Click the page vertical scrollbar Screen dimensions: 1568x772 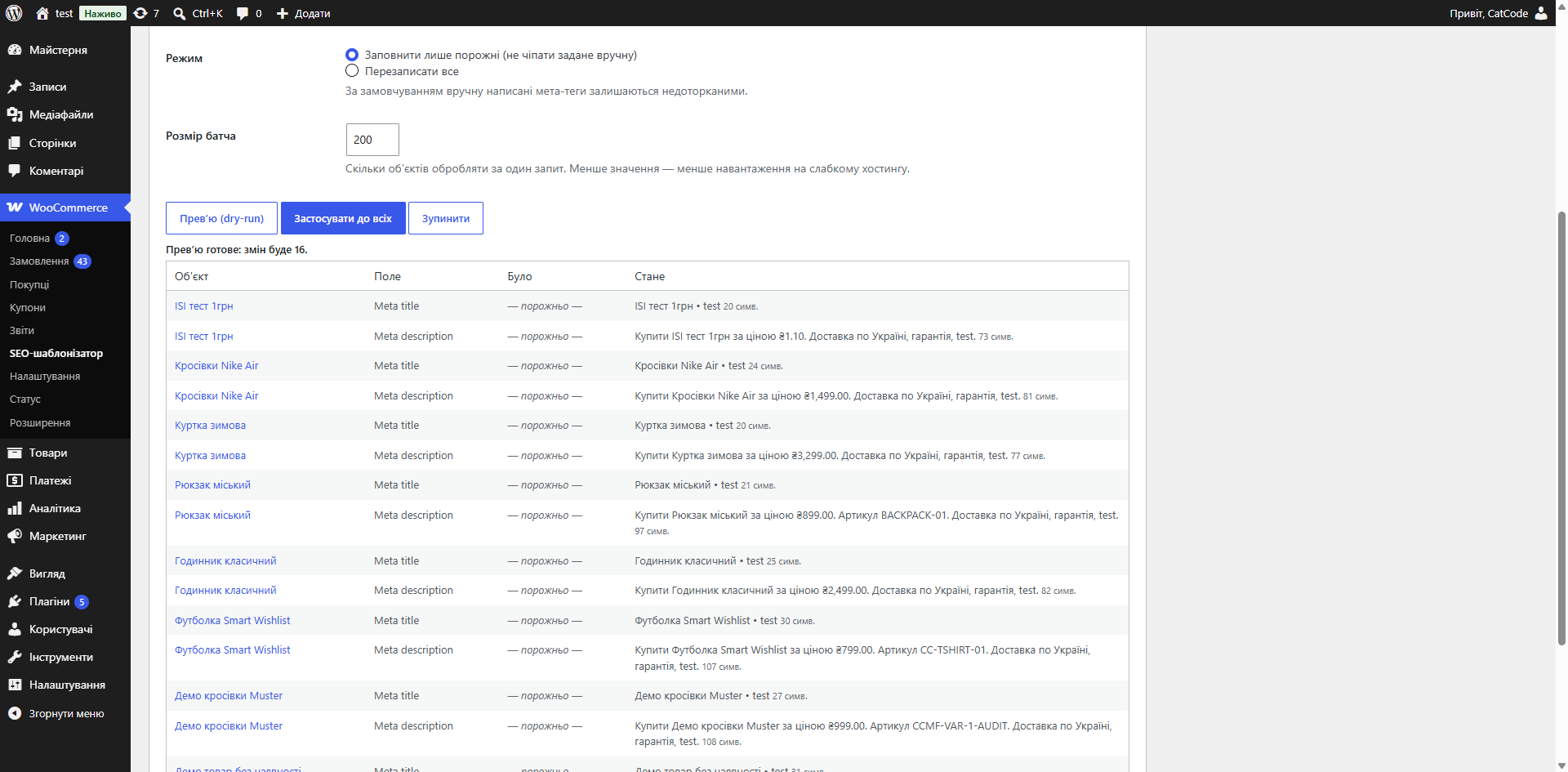click(1561, 428)
